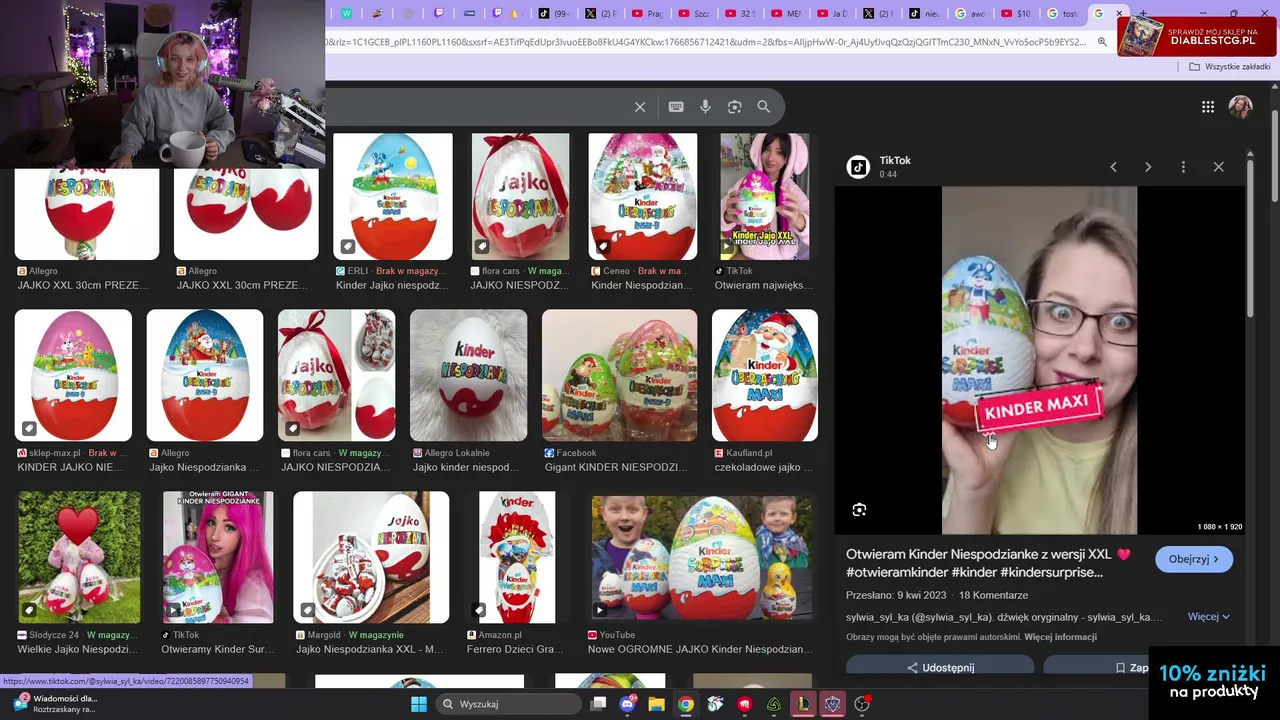The height and width of the screenshot is (720, 1280).
Task: Visit the TikTok page with Obejrzyj button
Action: point(1194,559)
